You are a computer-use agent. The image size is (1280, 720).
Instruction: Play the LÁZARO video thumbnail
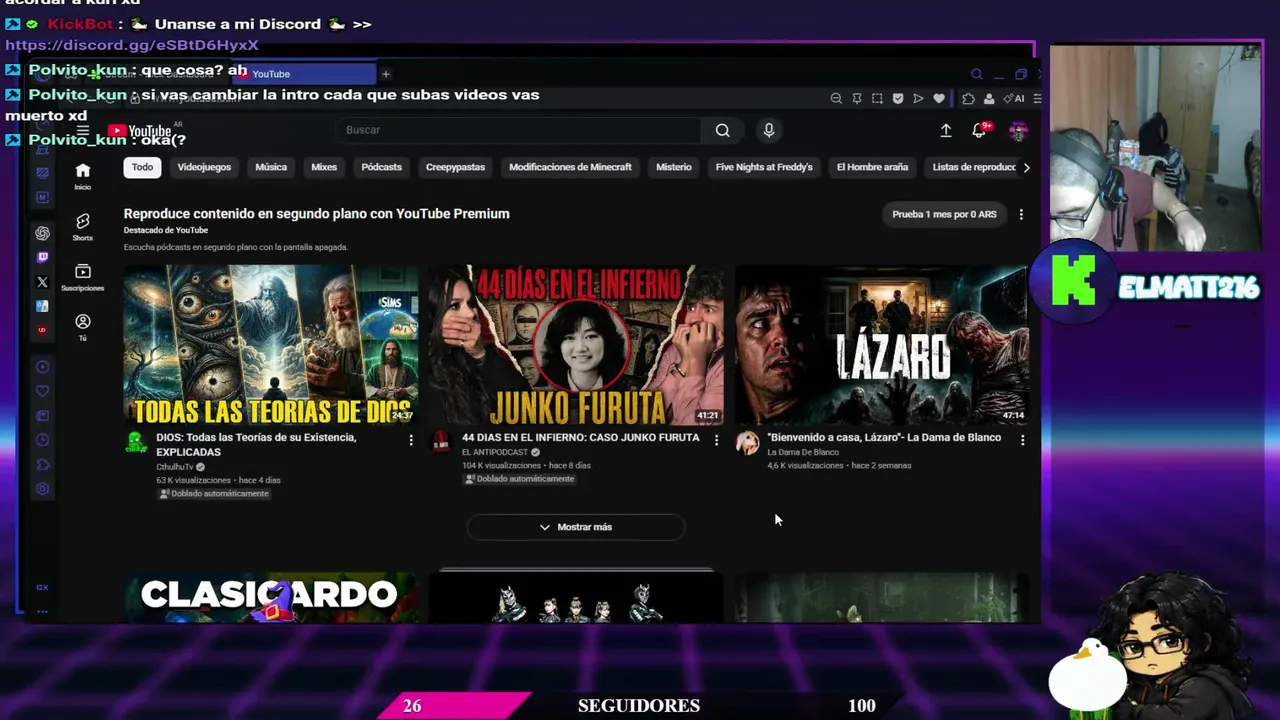pyautogui.click(x=882, y=345)
